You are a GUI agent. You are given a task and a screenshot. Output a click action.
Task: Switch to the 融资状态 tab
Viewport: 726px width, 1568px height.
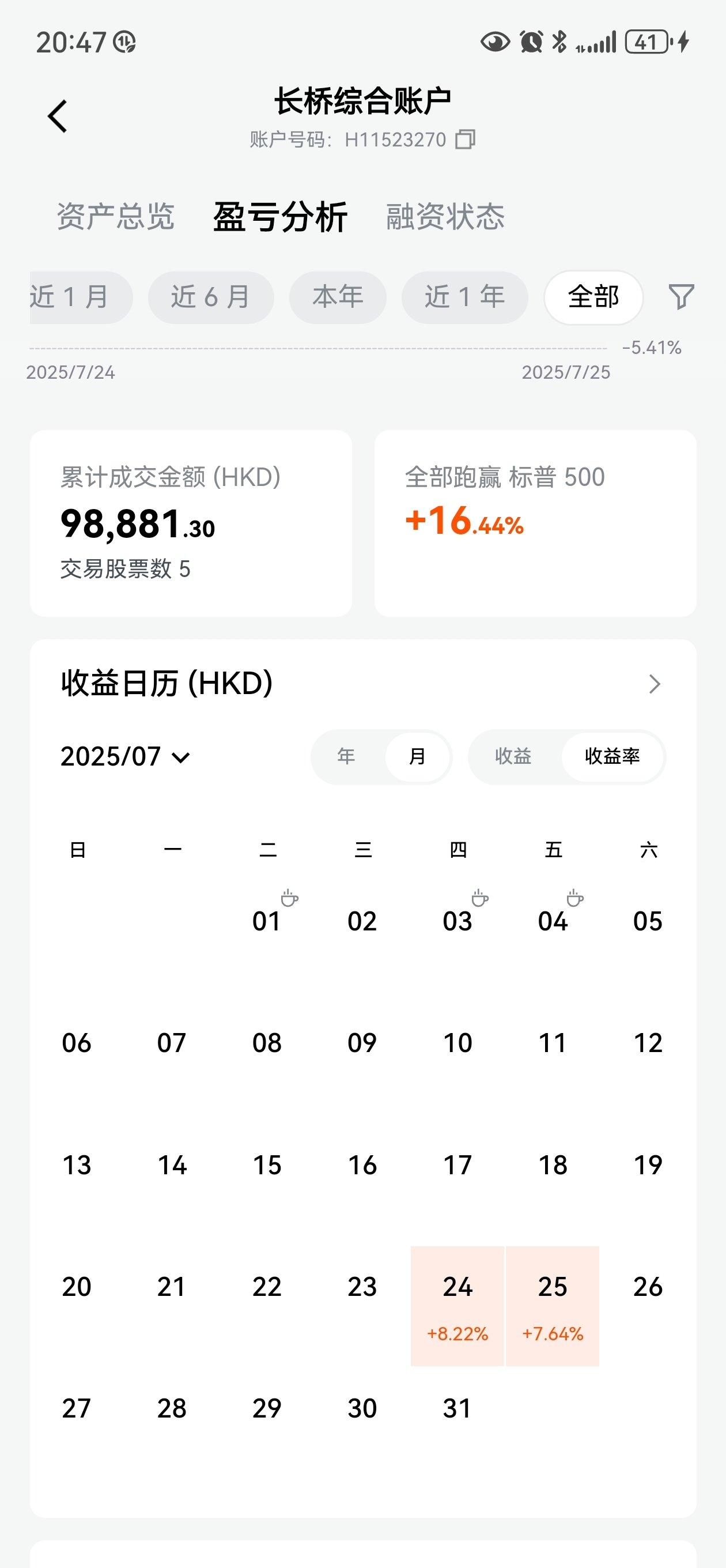point(445,217)
